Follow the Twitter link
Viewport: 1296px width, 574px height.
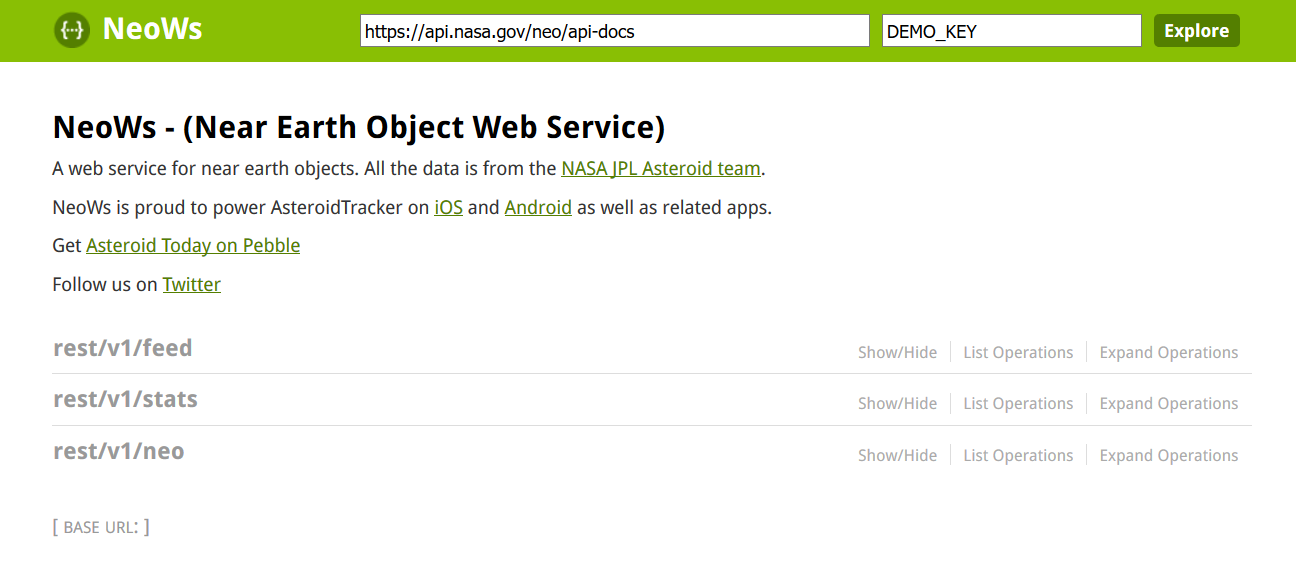point(192,284)
